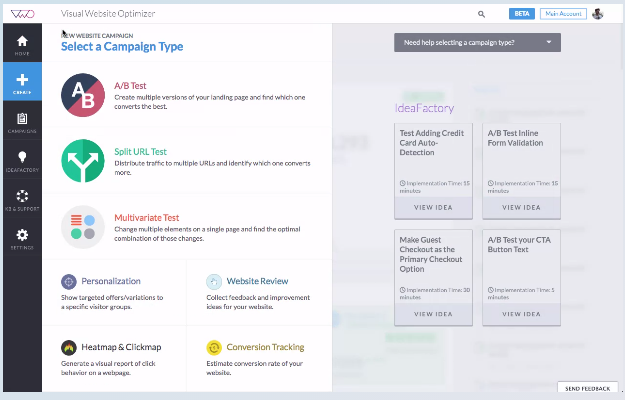The width and height of the screenshot is (625, 400).
Task: Click Visual Website Optimizer title text
Action: pyautogui.click(x=108, y=14)
